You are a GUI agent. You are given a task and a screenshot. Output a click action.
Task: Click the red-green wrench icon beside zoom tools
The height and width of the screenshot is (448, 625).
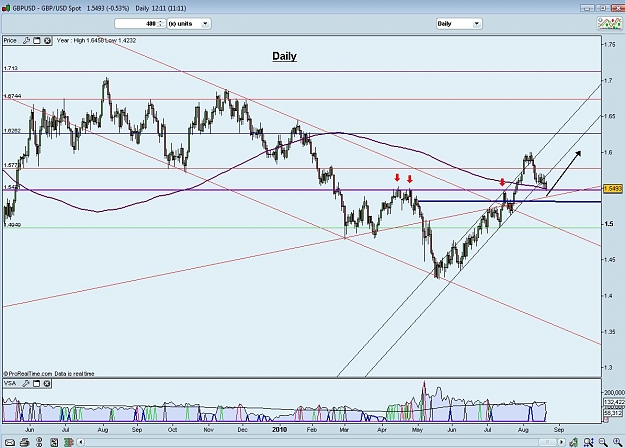coord(574,442)
